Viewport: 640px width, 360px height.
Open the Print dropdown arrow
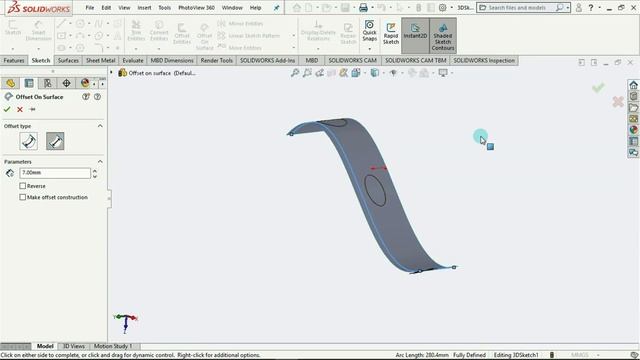click(x=372, y=8)
